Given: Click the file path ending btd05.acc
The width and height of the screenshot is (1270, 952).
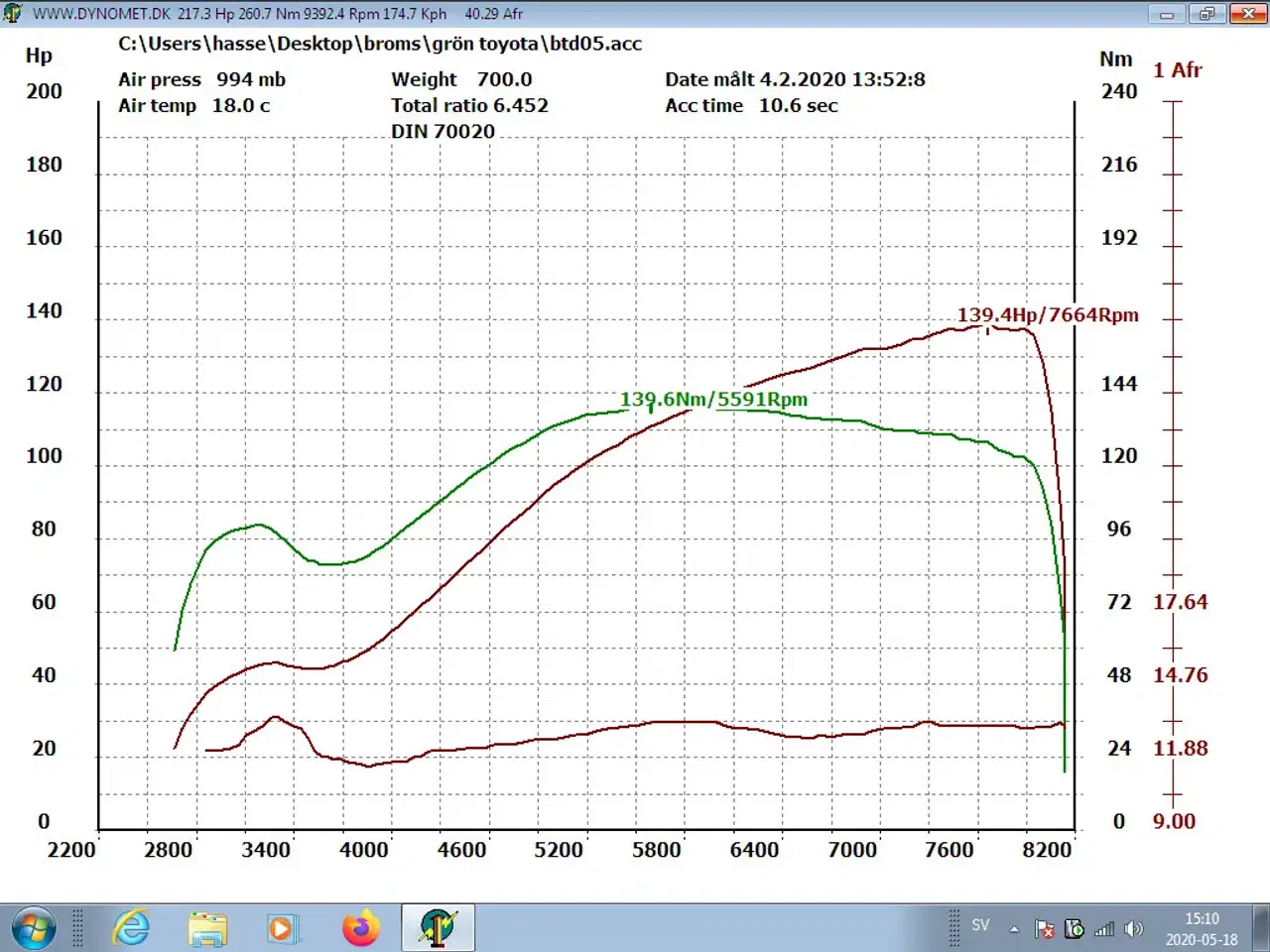Looking at the screenshot, I should 380,44.
